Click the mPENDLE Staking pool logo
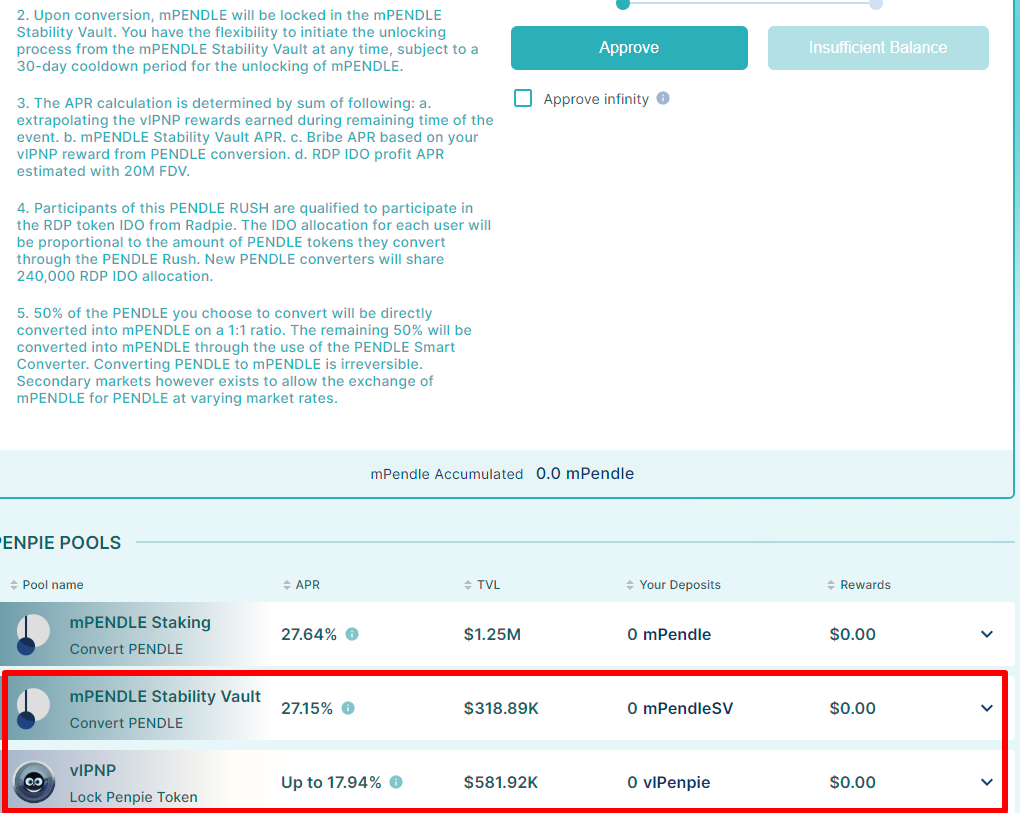 tap(33, 634)
